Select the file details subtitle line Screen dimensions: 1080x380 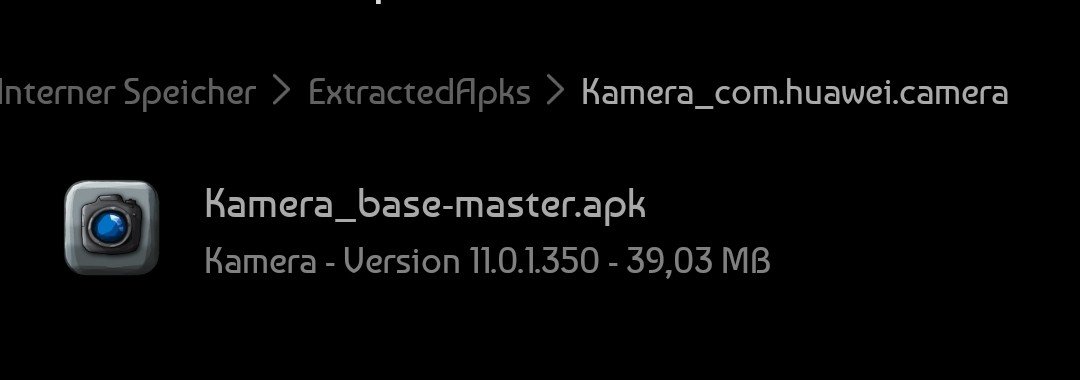click(x=488, y=262)
